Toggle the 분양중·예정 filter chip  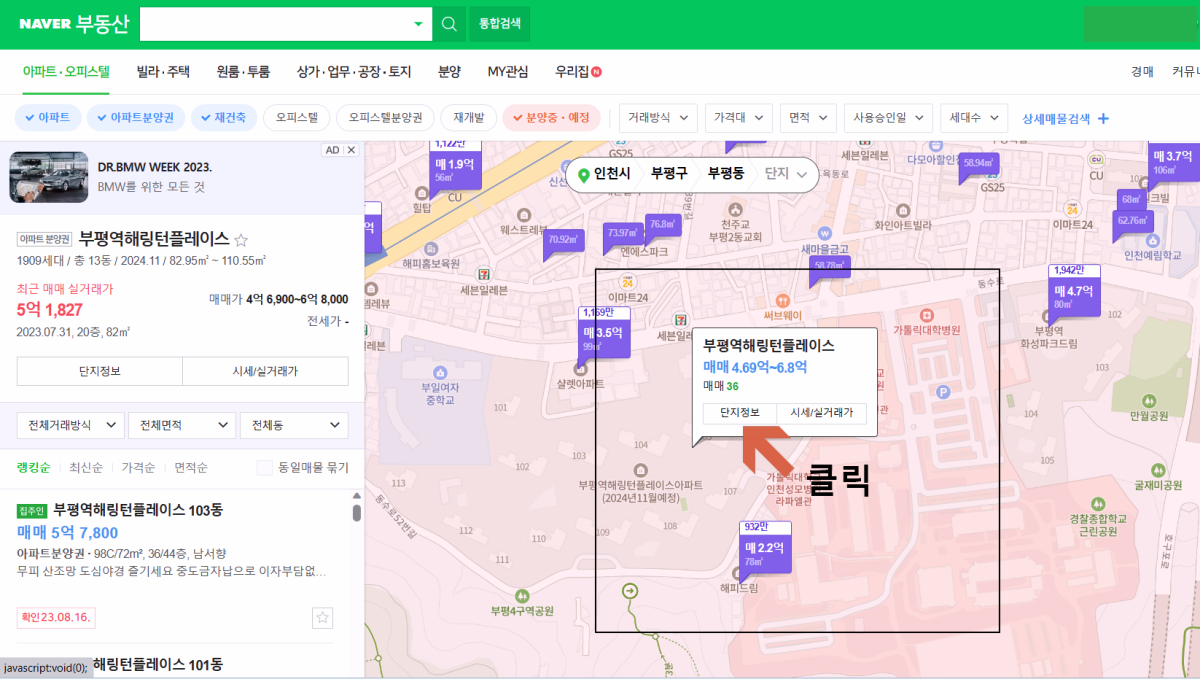coord(552,118)
